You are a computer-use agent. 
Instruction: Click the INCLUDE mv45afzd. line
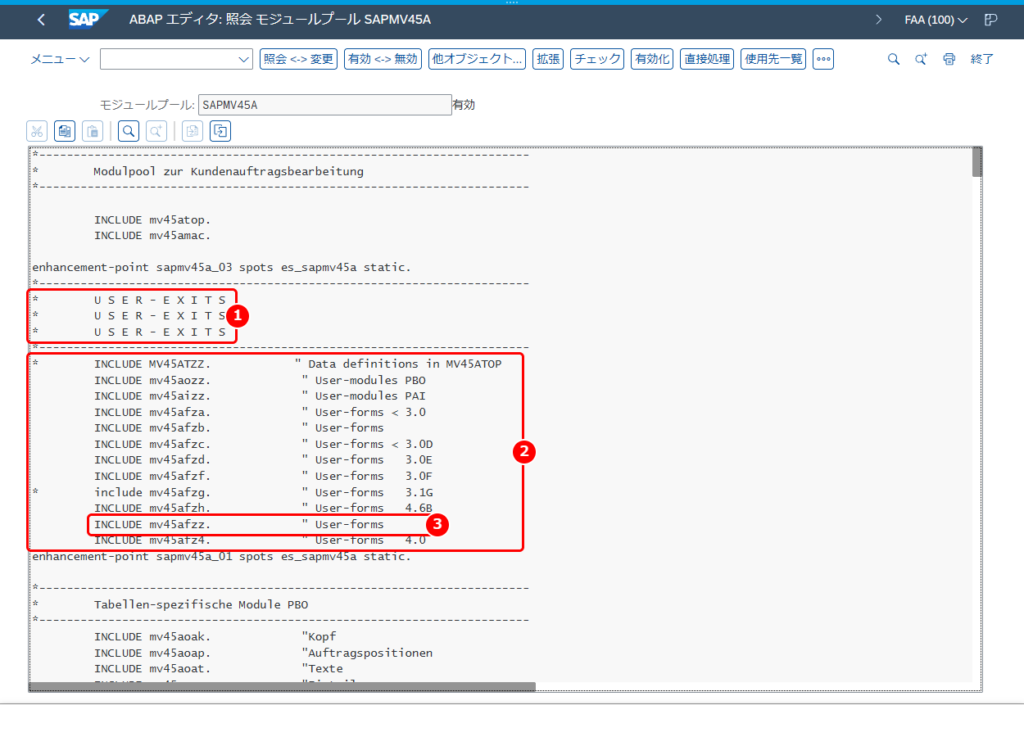tap(152, 460)
